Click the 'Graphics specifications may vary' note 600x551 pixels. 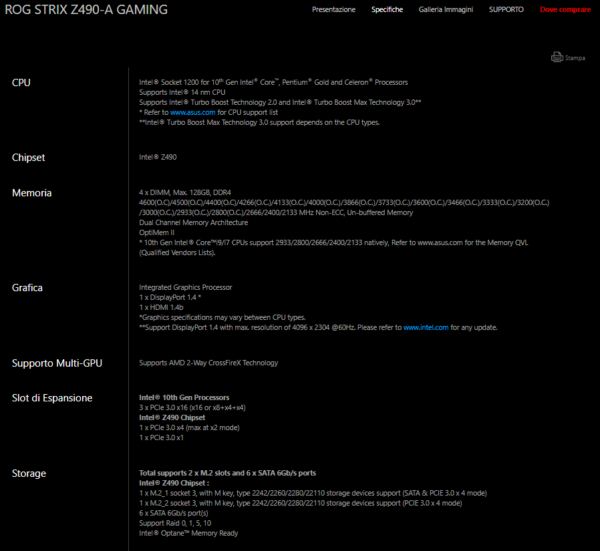click(x=222, y=318)
